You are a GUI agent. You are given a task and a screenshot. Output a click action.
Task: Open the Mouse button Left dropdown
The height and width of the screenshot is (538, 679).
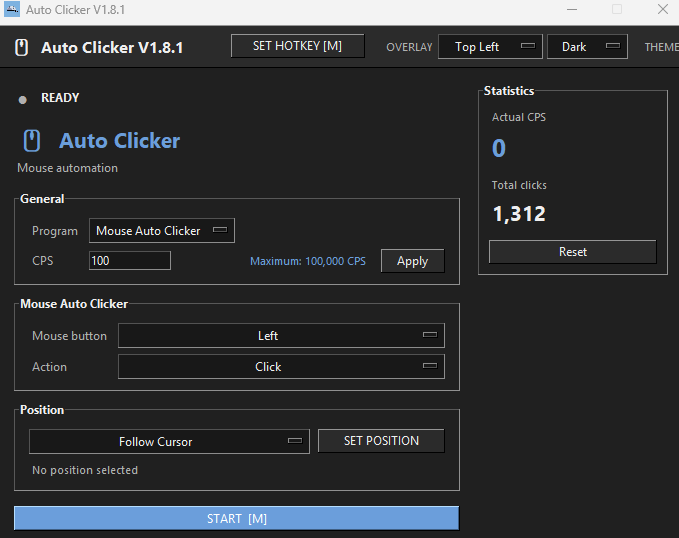[x=281, y=335]
